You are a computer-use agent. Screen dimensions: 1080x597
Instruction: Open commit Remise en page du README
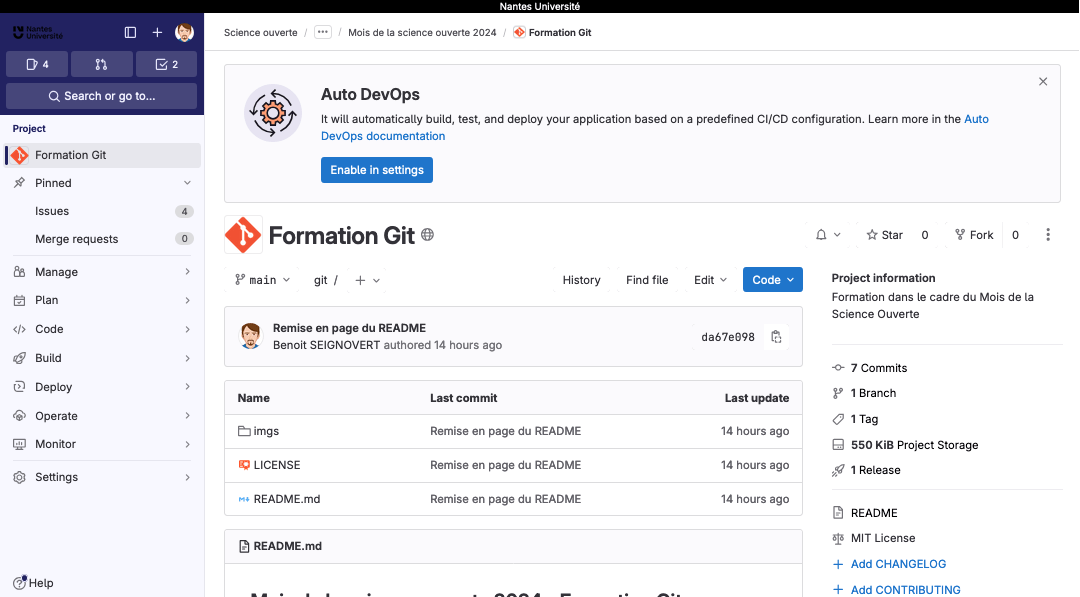point(349,328)
